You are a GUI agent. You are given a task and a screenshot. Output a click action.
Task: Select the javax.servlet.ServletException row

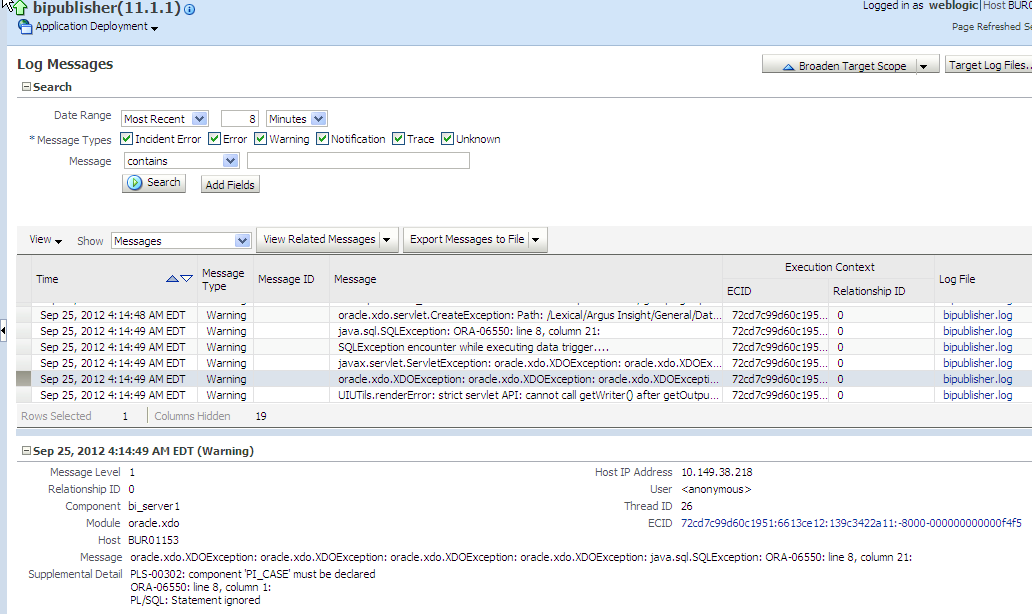[524, 363]
